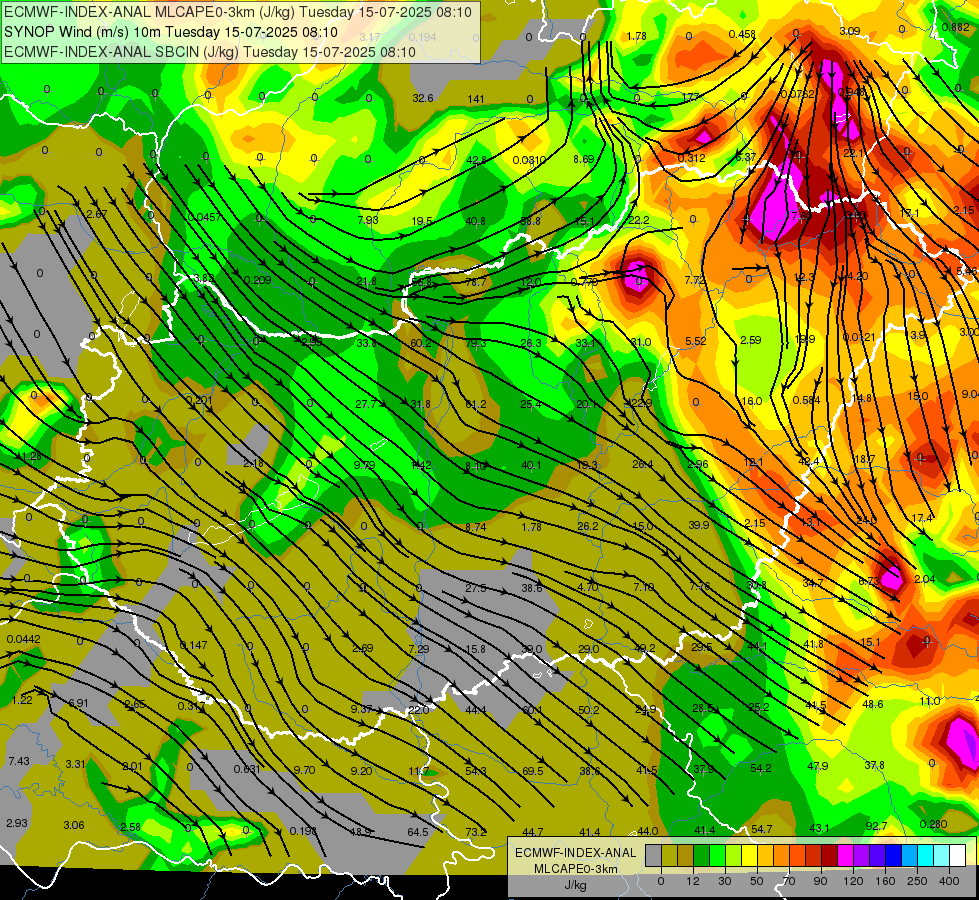
Task: Click the map value 47.9
Action: tap(817, 766)
